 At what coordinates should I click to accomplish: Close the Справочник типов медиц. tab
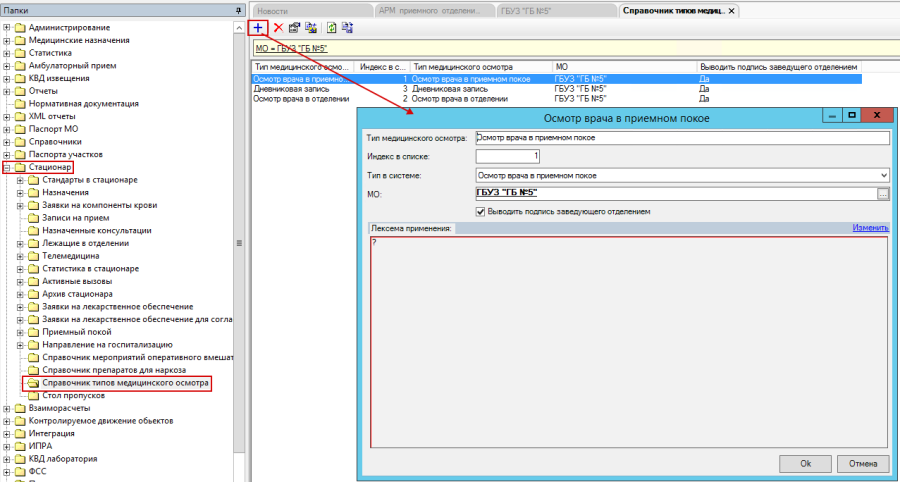coord(731,11)
